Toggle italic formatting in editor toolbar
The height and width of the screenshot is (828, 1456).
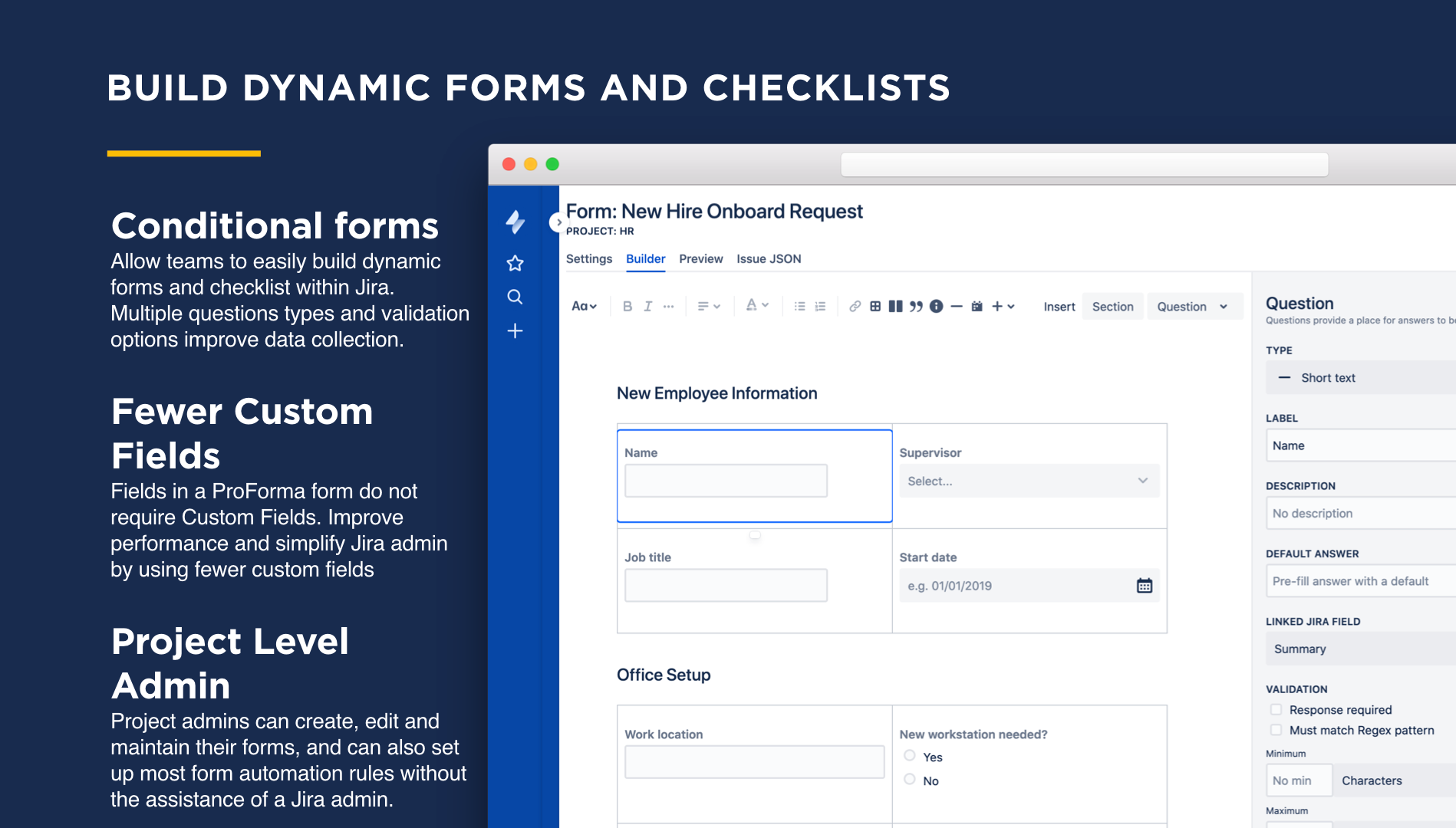647,306
